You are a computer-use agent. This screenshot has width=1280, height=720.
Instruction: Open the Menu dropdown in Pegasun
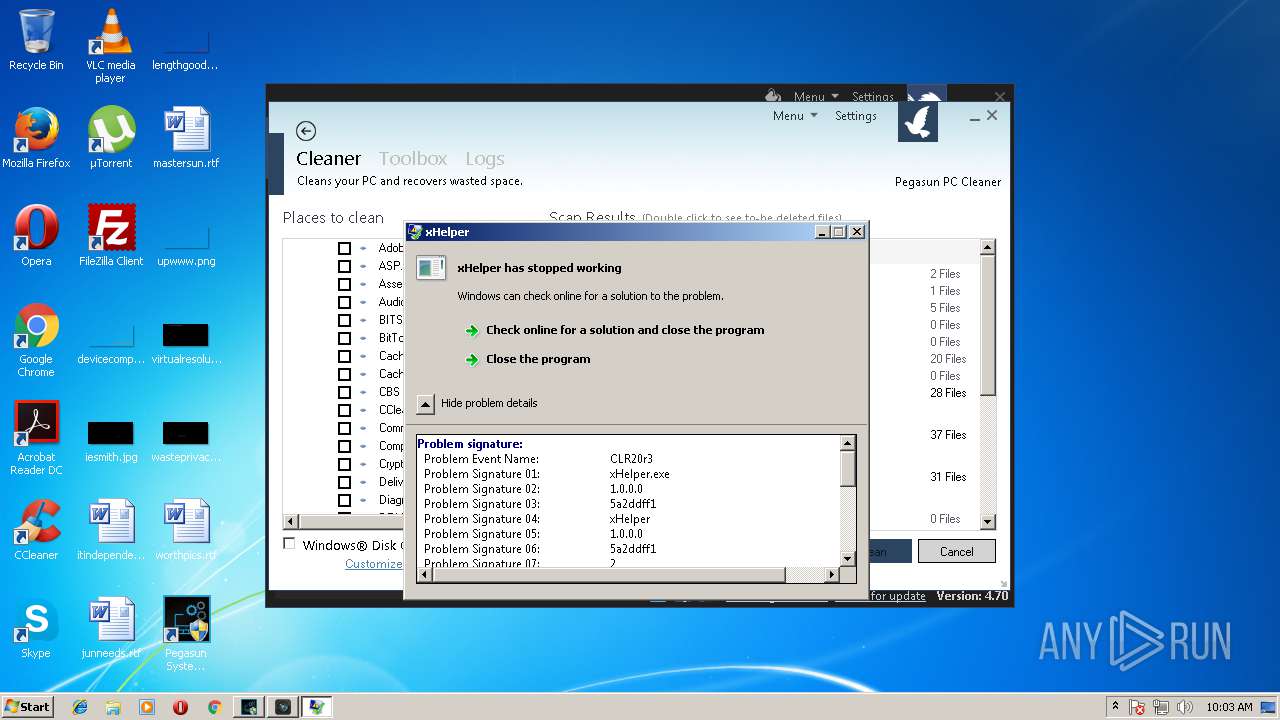pyautogui.click(x=795, y=116)
